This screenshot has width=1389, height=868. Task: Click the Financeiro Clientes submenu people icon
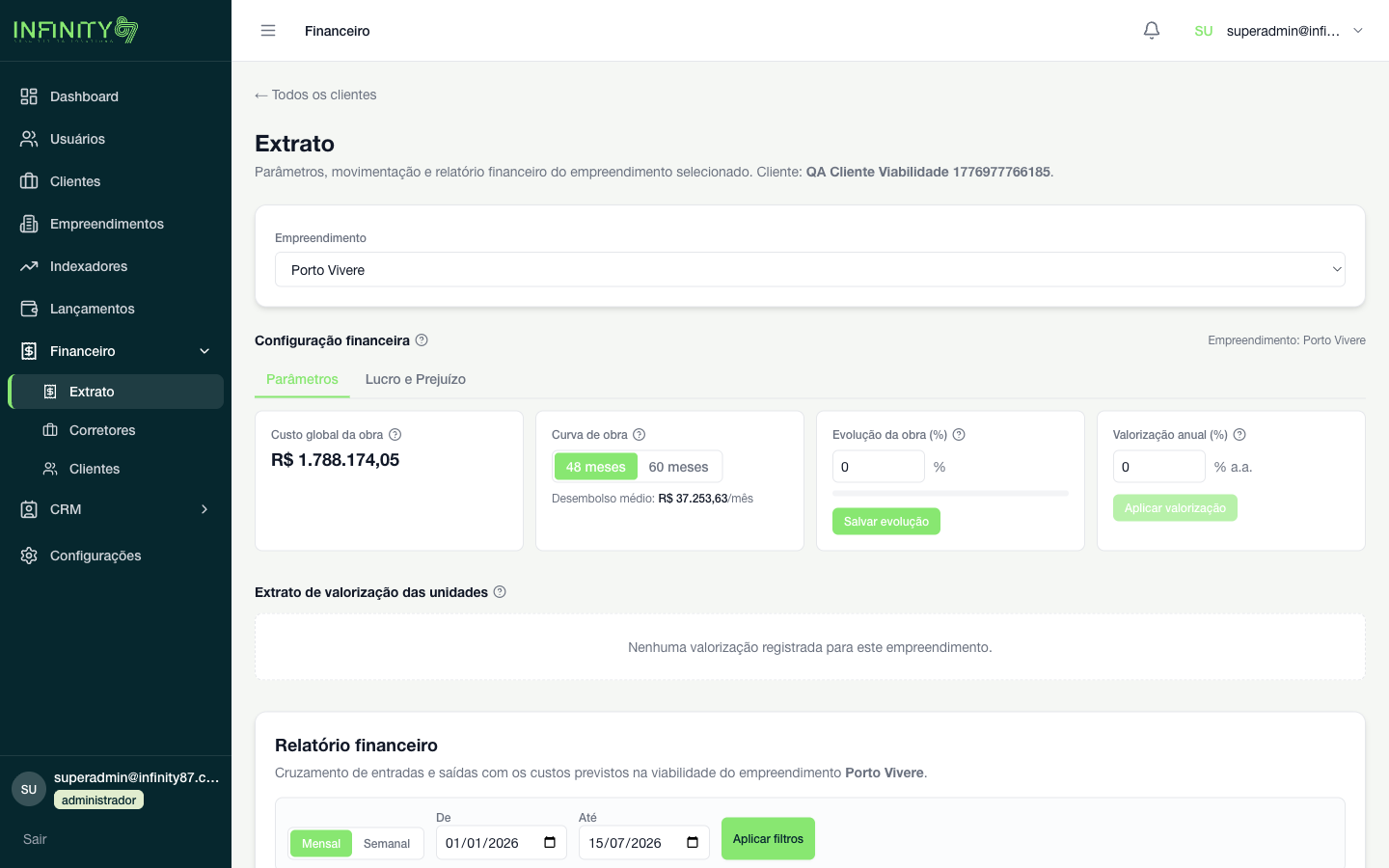click(50, 469)
